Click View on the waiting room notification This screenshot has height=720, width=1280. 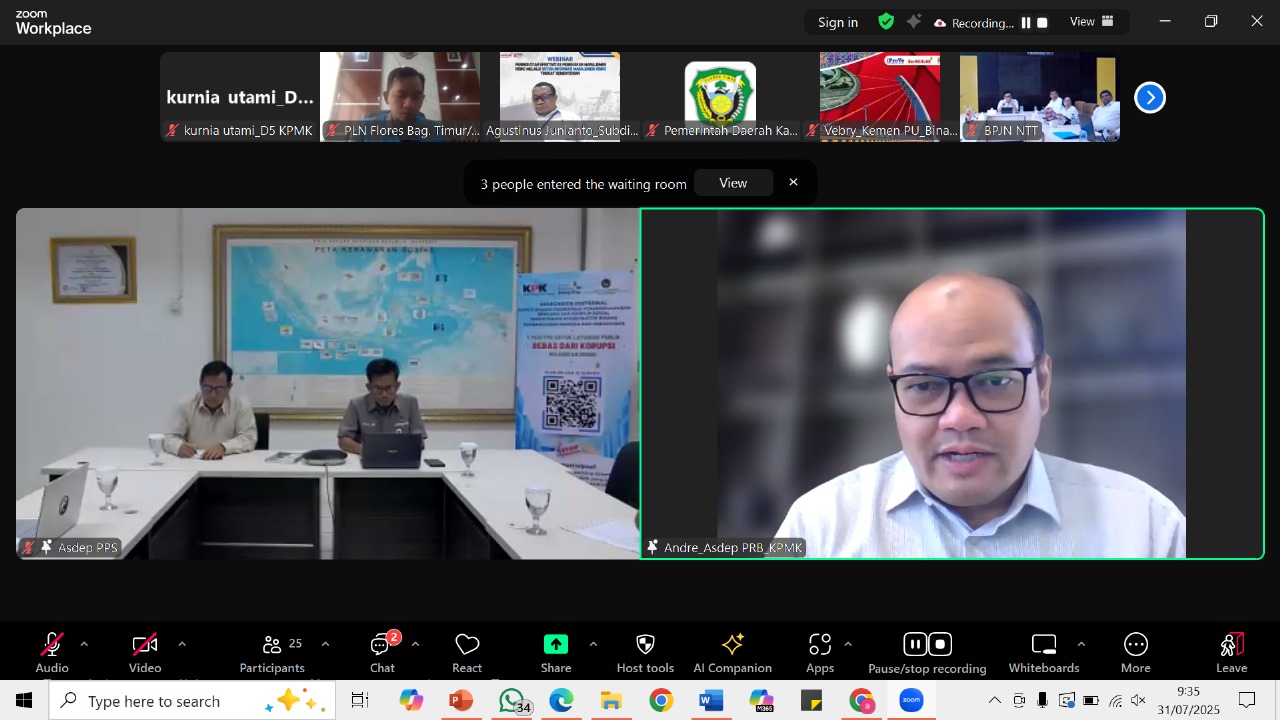(x=733, y=183)
